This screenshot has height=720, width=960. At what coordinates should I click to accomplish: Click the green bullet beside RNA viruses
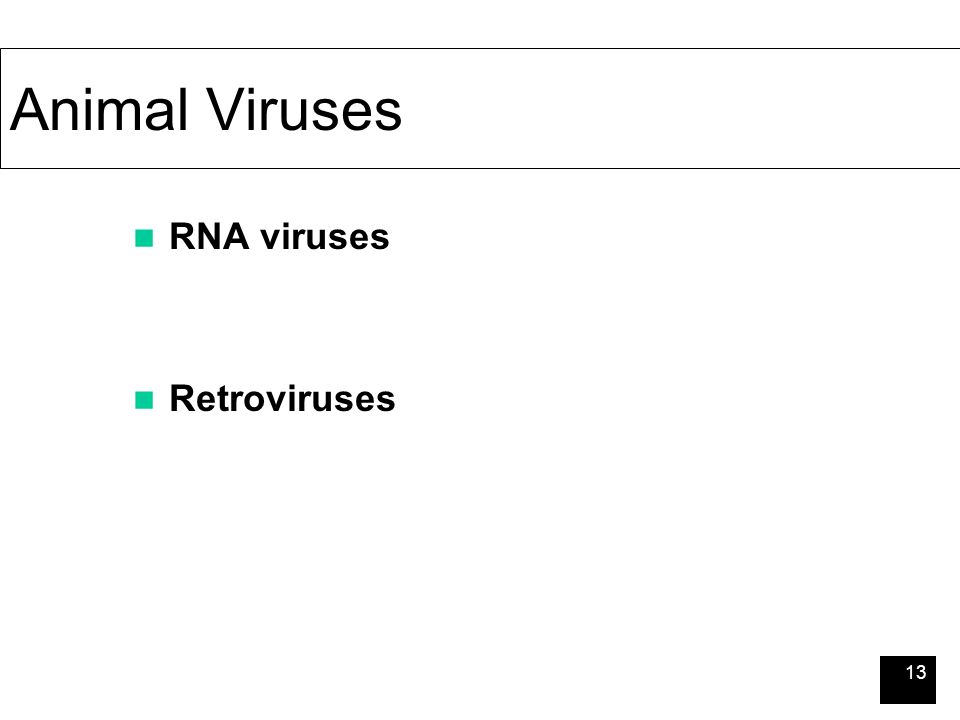pyautogui.click(x=144, y=238)
